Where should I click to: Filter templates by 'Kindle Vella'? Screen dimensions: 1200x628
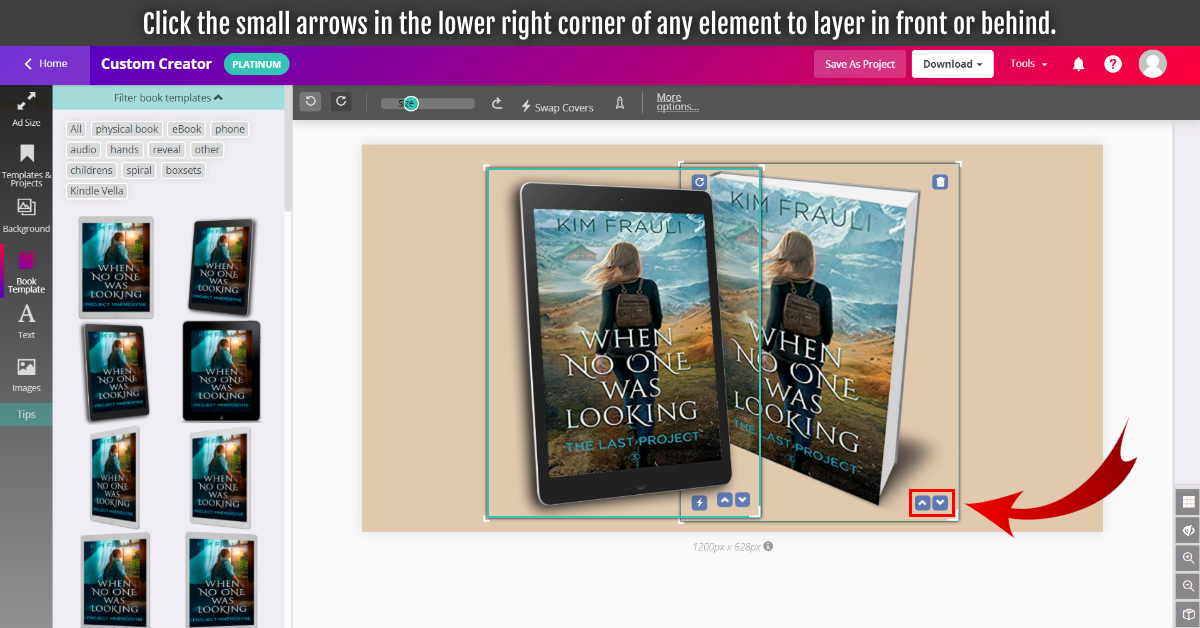point(97,191)
